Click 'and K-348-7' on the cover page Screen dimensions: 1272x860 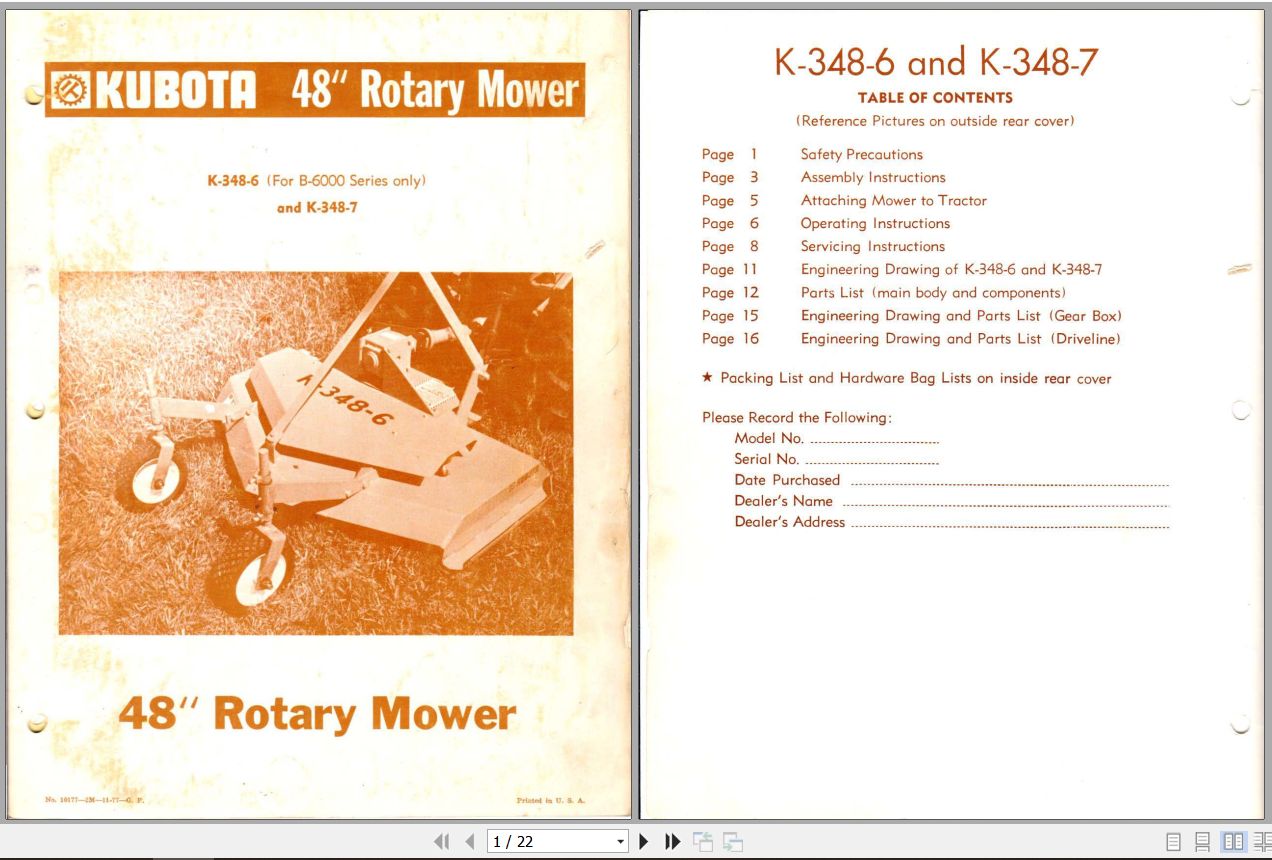317,208
